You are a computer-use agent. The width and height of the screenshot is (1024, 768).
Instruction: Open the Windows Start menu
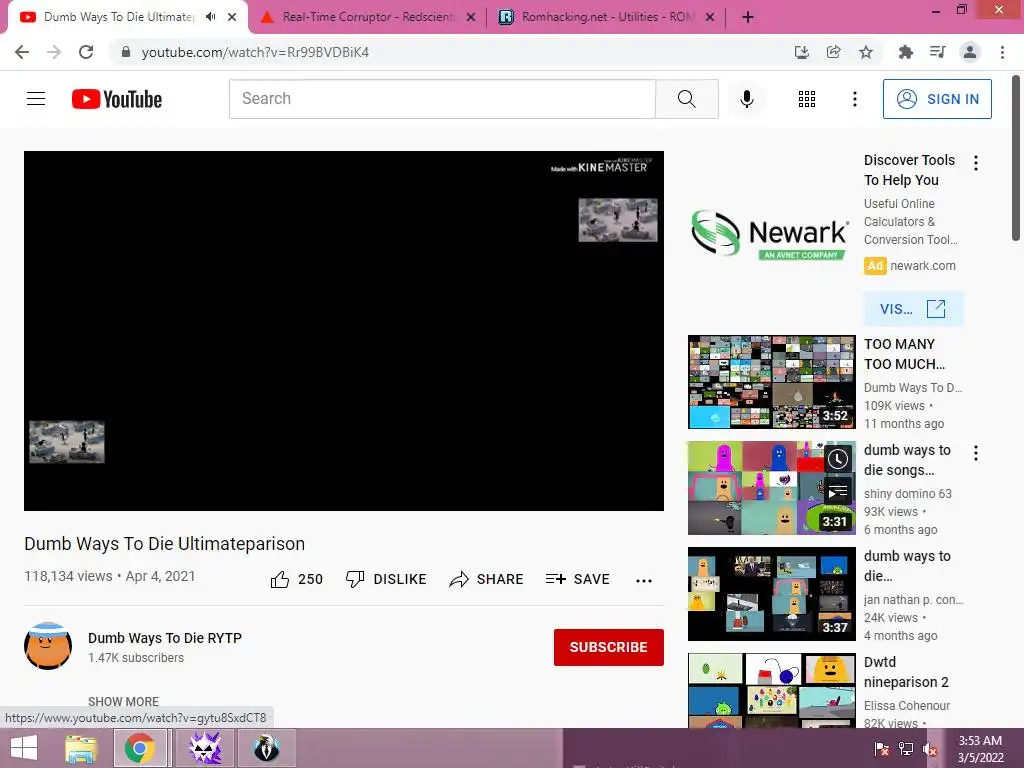coord(24,748)
